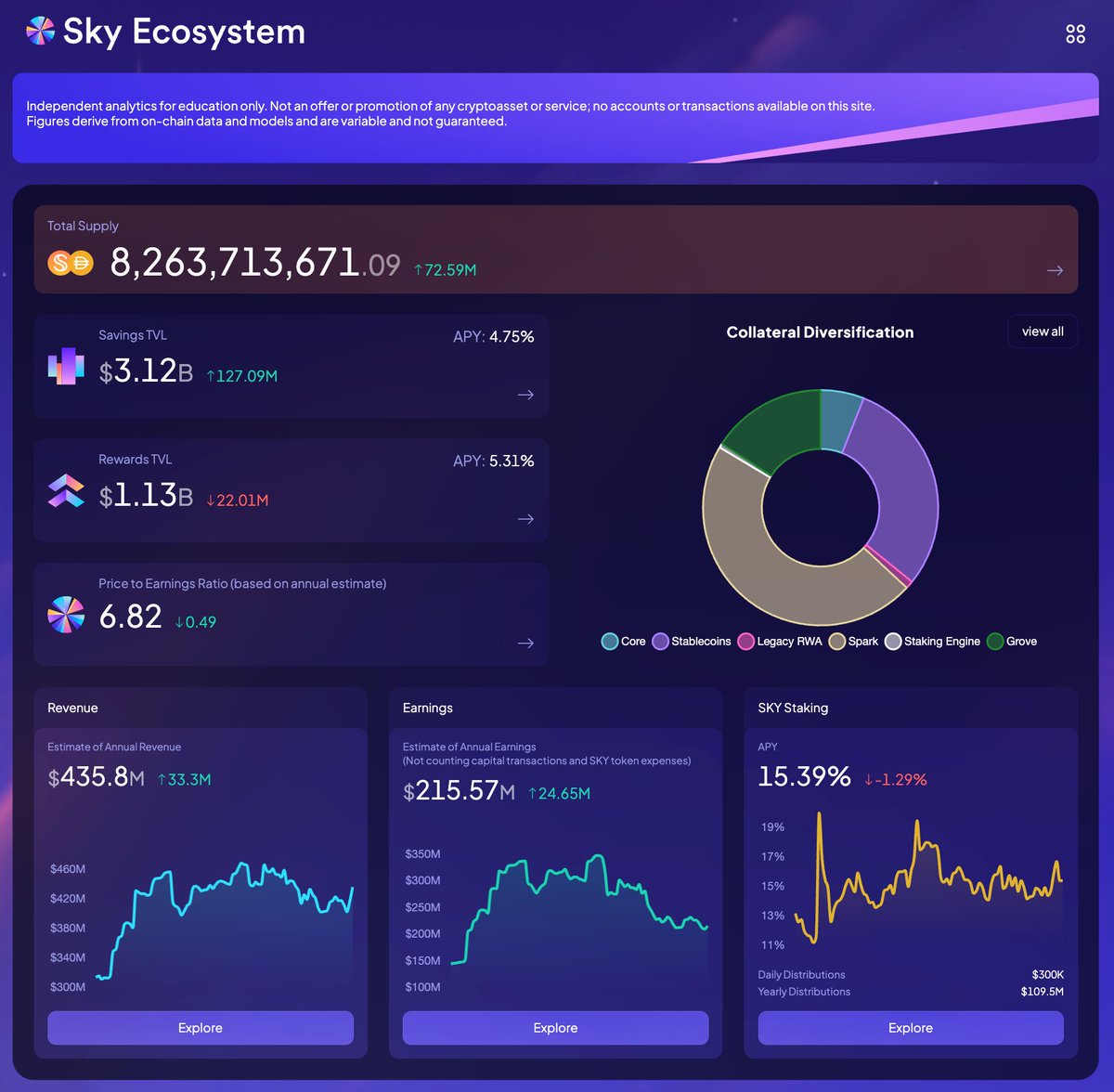Viewport: 1114px width, 1092px height.
Task: Click the Rewards APY: 5.31% label
Action: [x=493, y=461]
